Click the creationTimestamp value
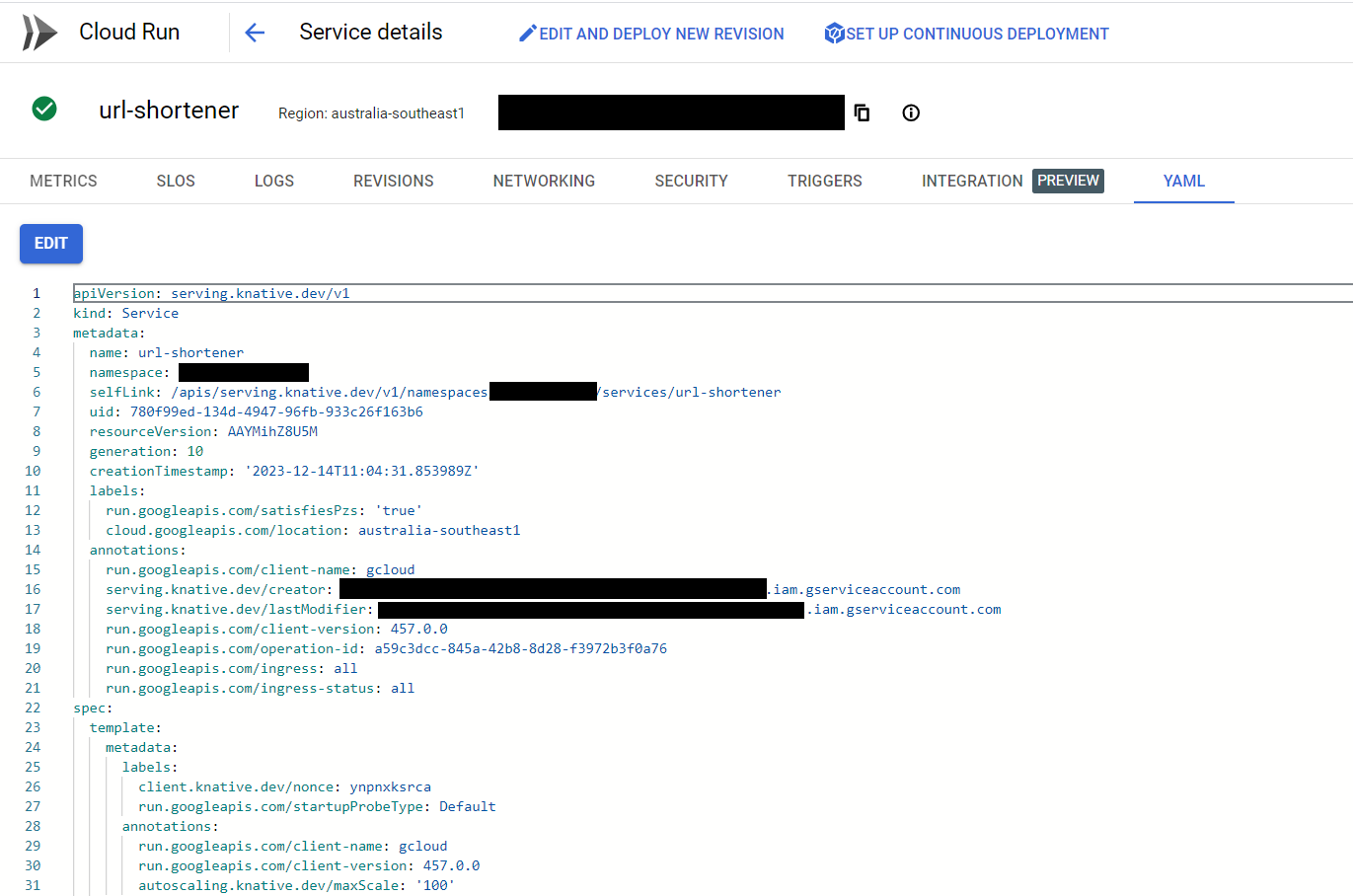The image size is (1353, 896). click(362, 471)
